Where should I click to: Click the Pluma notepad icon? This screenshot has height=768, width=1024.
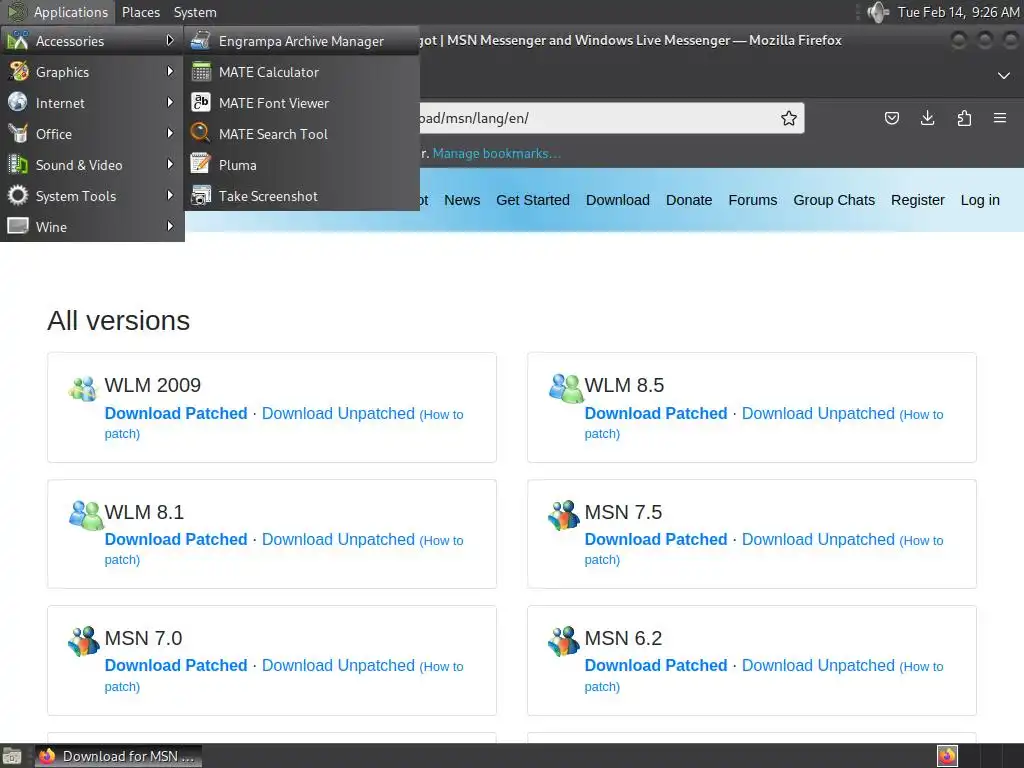pos(200,164)
